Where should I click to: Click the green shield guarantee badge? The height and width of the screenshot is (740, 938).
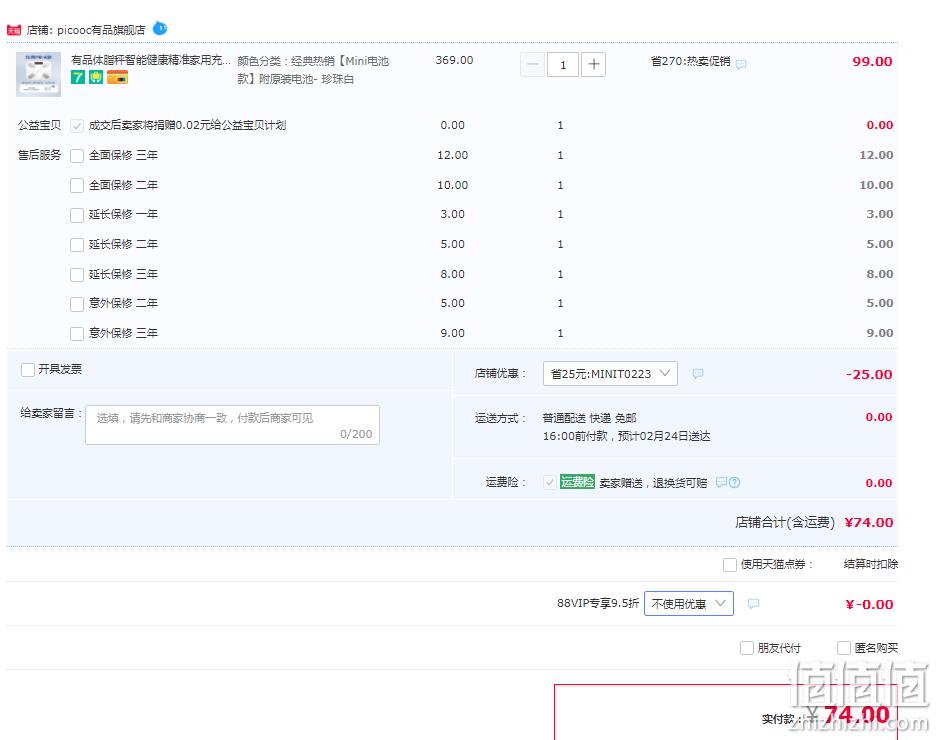click(96, 77)
